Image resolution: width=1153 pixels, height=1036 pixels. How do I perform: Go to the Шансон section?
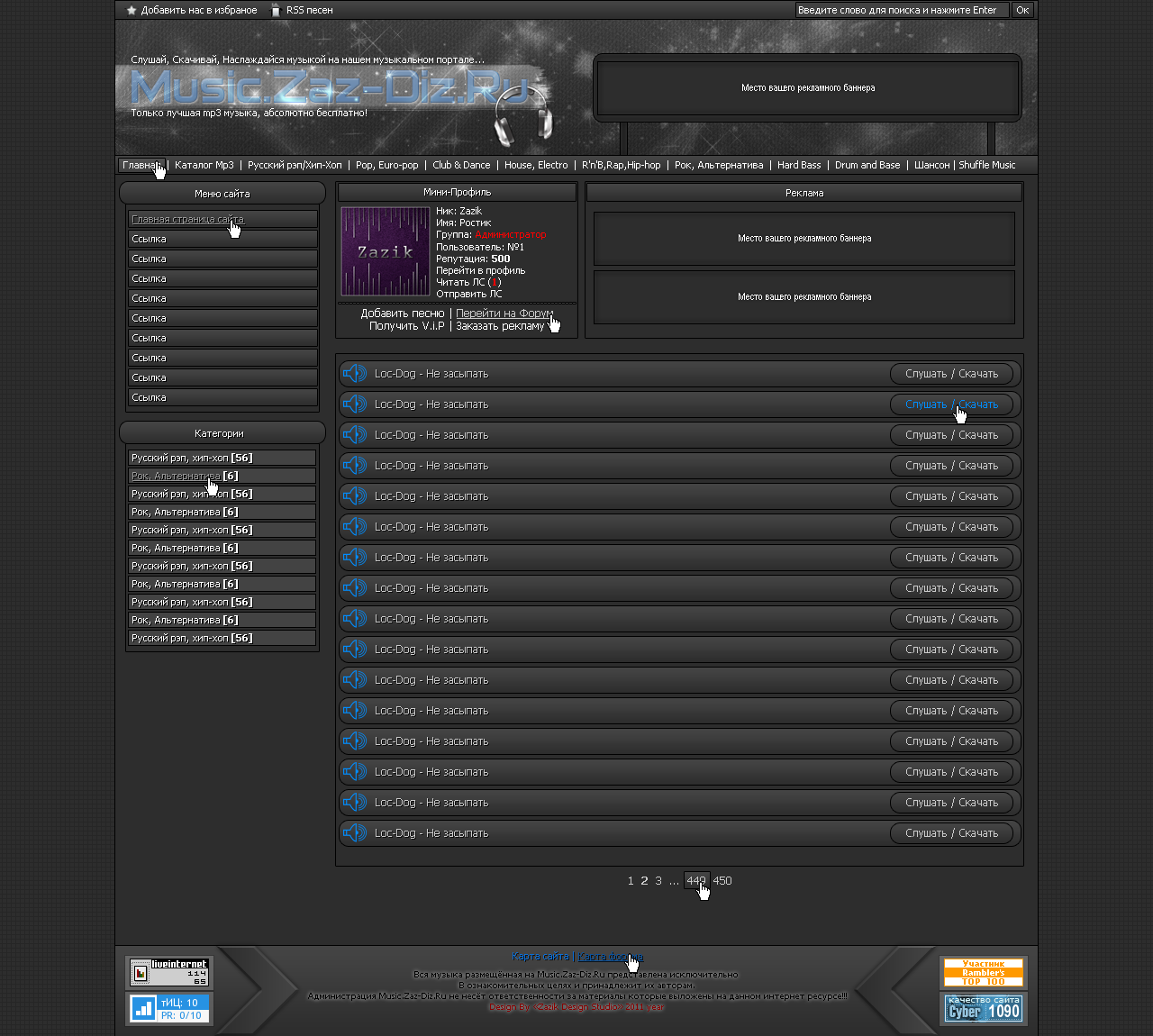coord(931,165)
